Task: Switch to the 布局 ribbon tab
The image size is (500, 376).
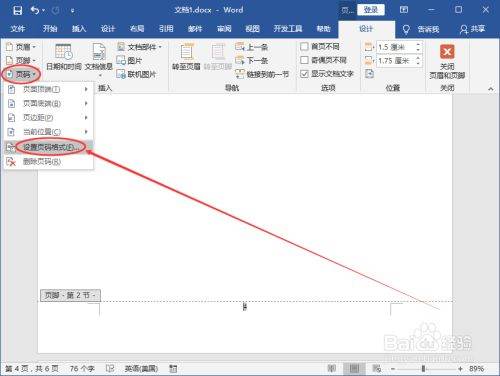Action: pyautogui.click(x=137, y=29)
